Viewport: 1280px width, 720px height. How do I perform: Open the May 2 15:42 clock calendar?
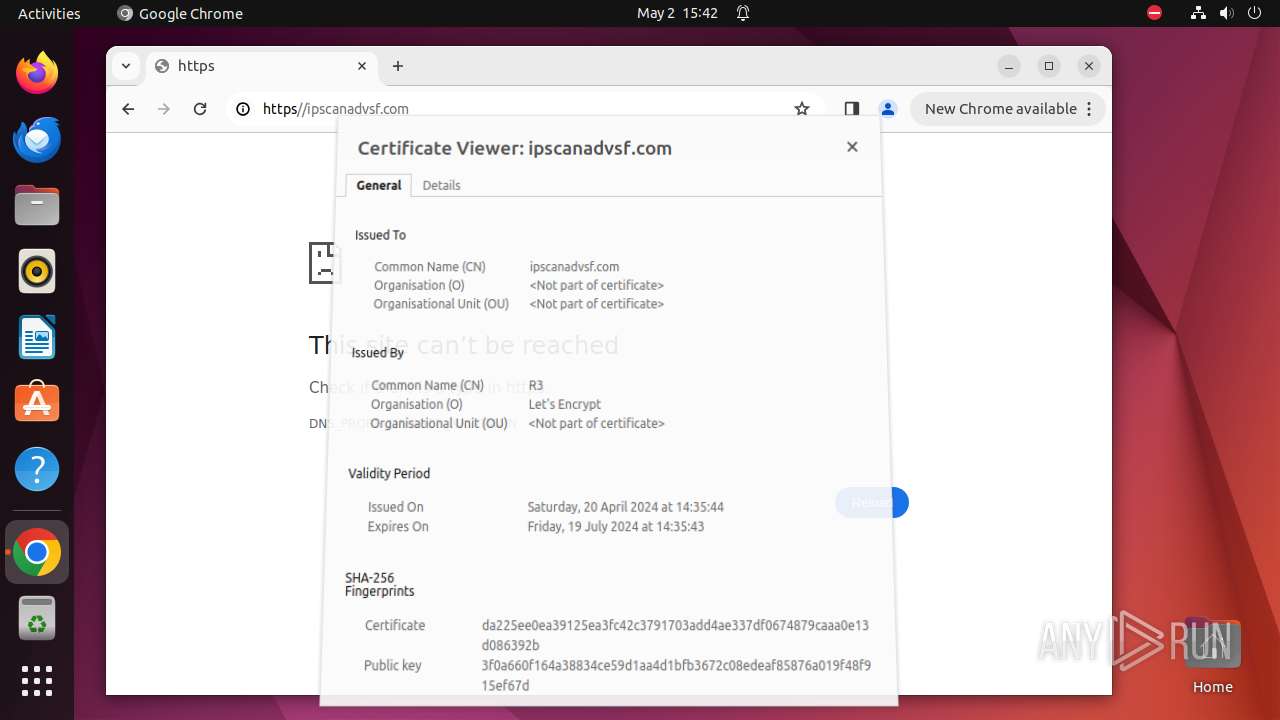click(x=677, y=13)
